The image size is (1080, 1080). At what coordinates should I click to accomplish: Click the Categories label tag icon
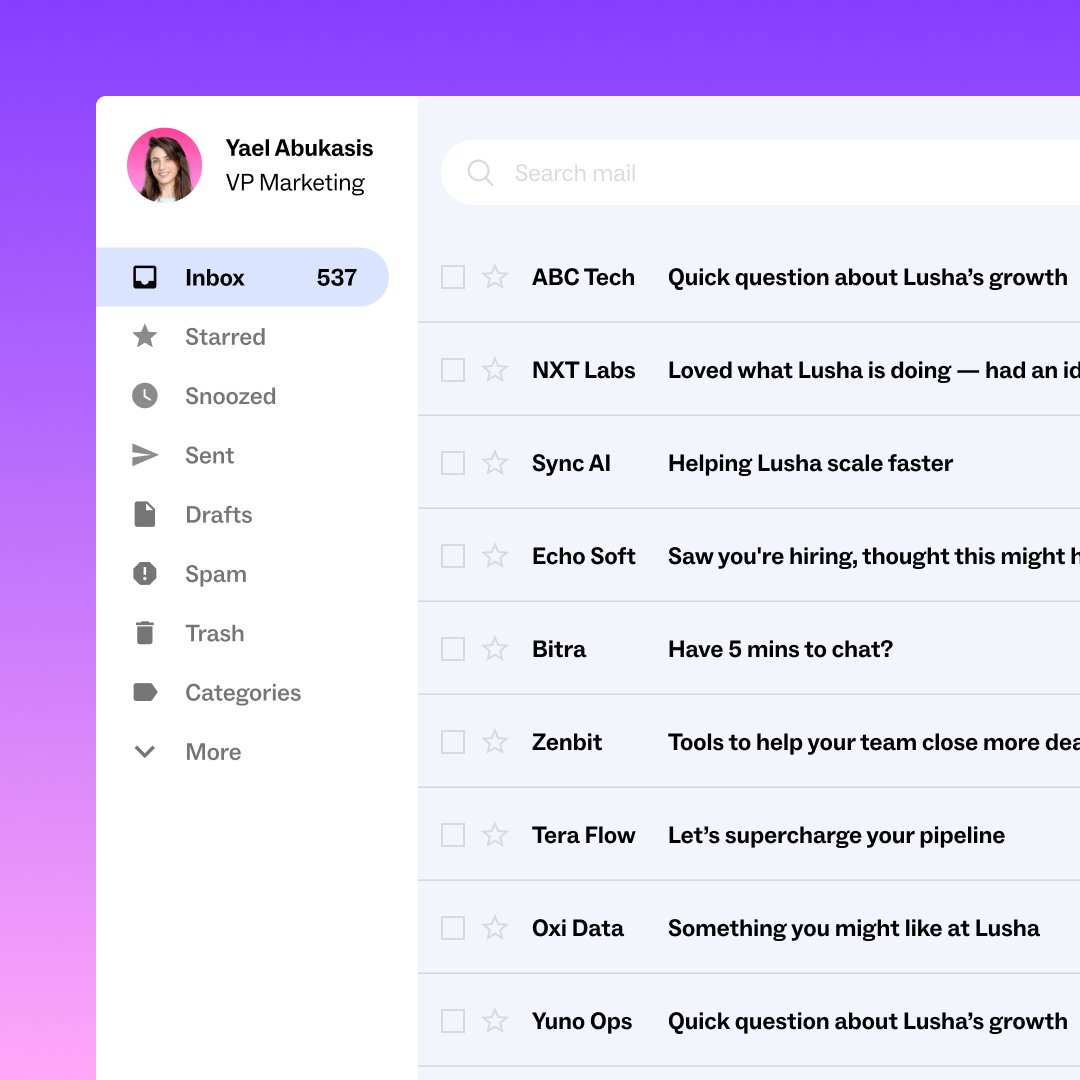click(x=145, y=692)
